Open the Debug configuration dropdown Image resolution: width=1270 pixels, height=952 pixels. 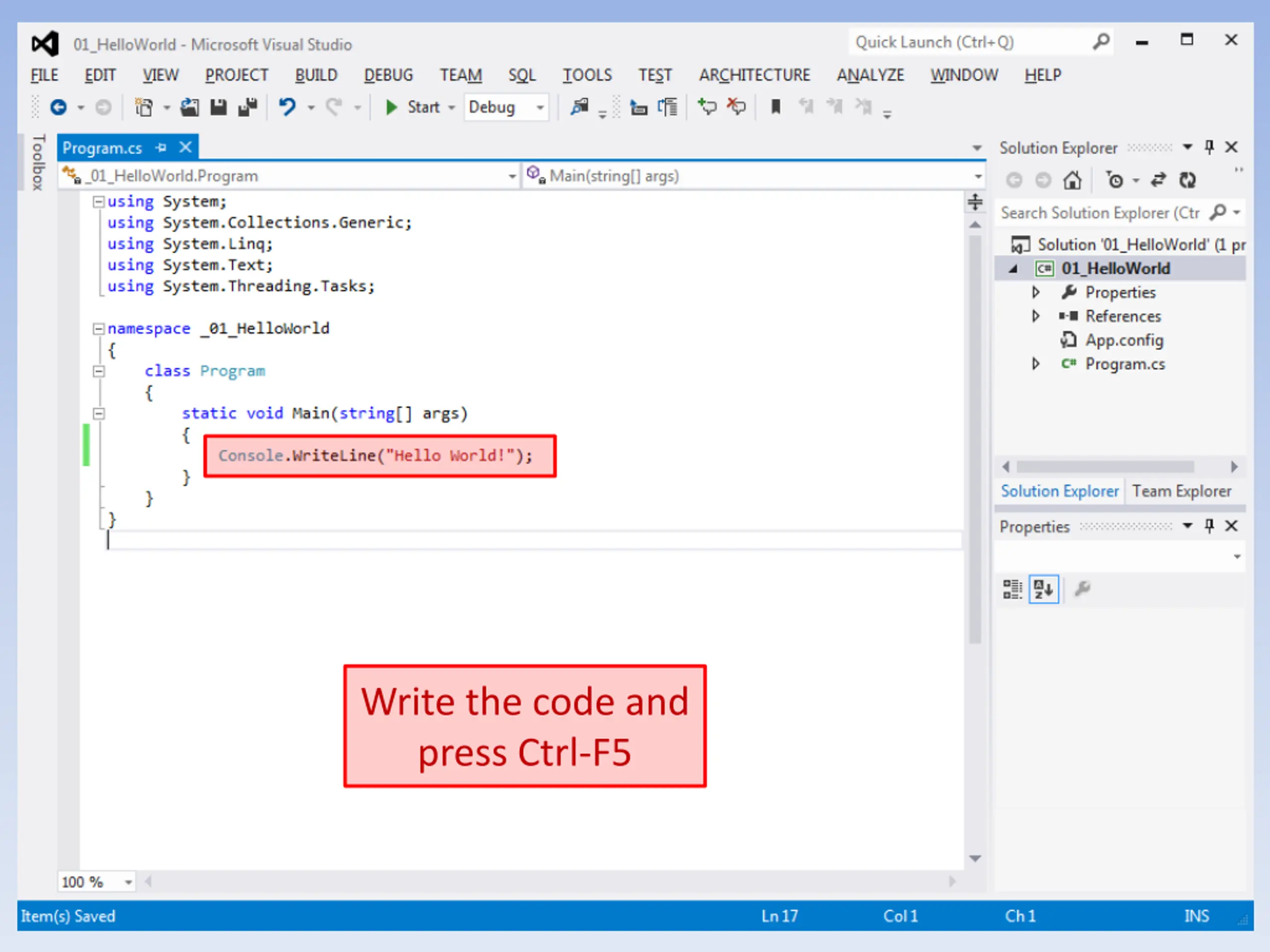[540, 107]
